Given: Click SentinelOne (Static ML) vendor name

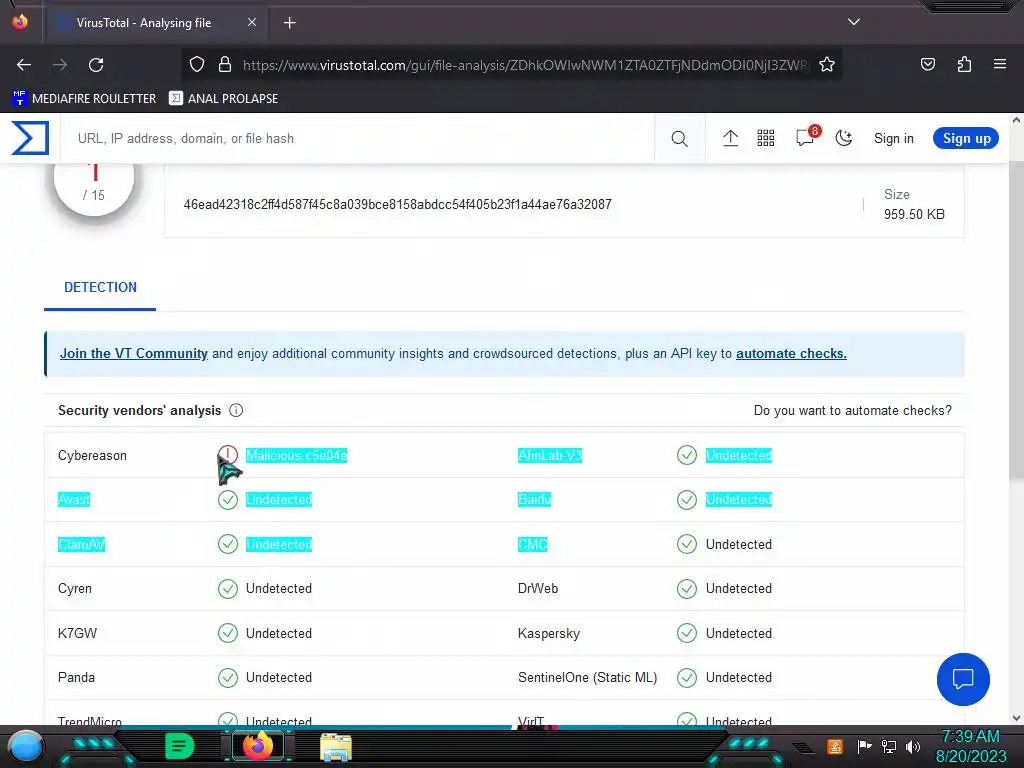Looking at the screenshot, I should click(587, 677).
